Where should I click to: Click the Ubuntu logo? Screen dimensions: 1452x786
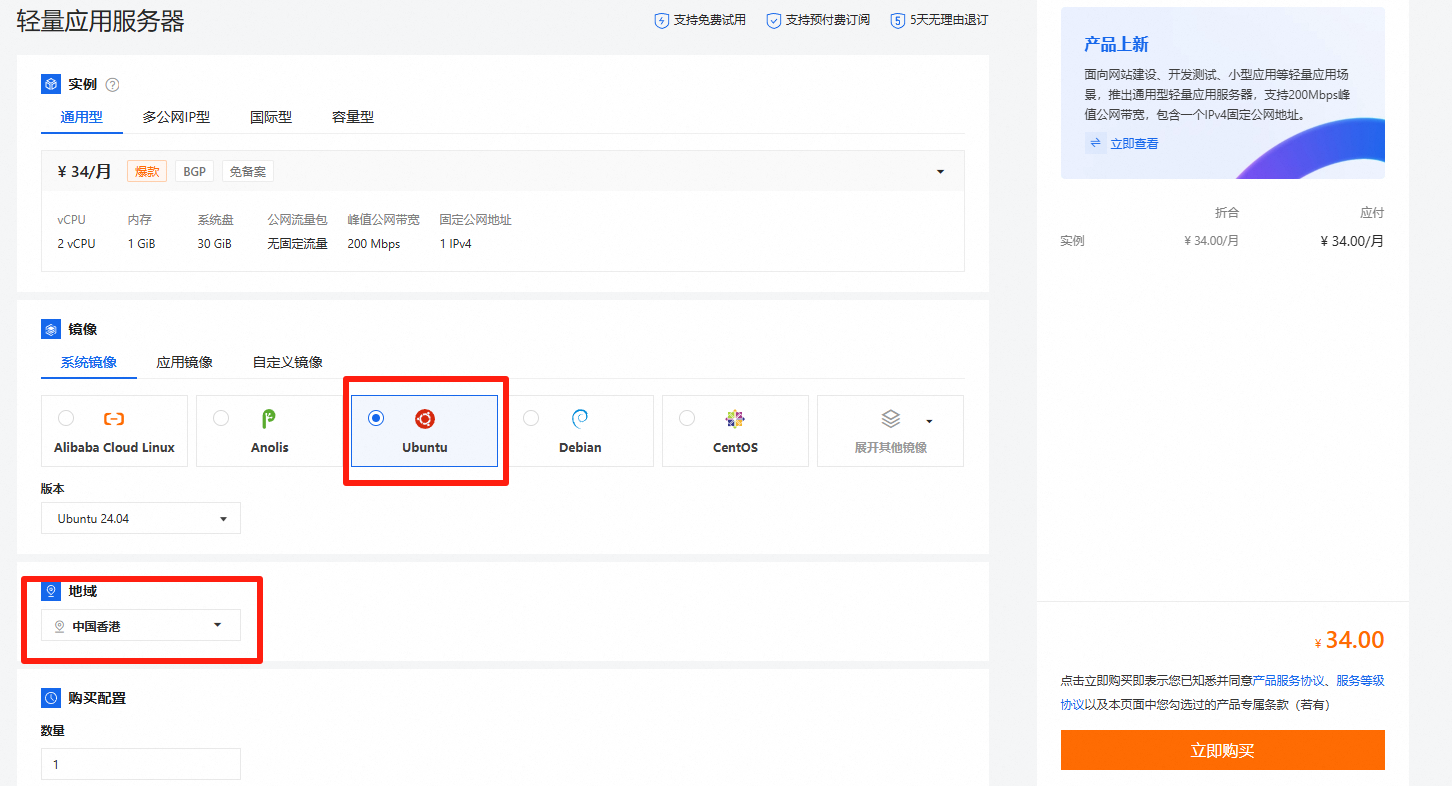click(x=425, y=419)
